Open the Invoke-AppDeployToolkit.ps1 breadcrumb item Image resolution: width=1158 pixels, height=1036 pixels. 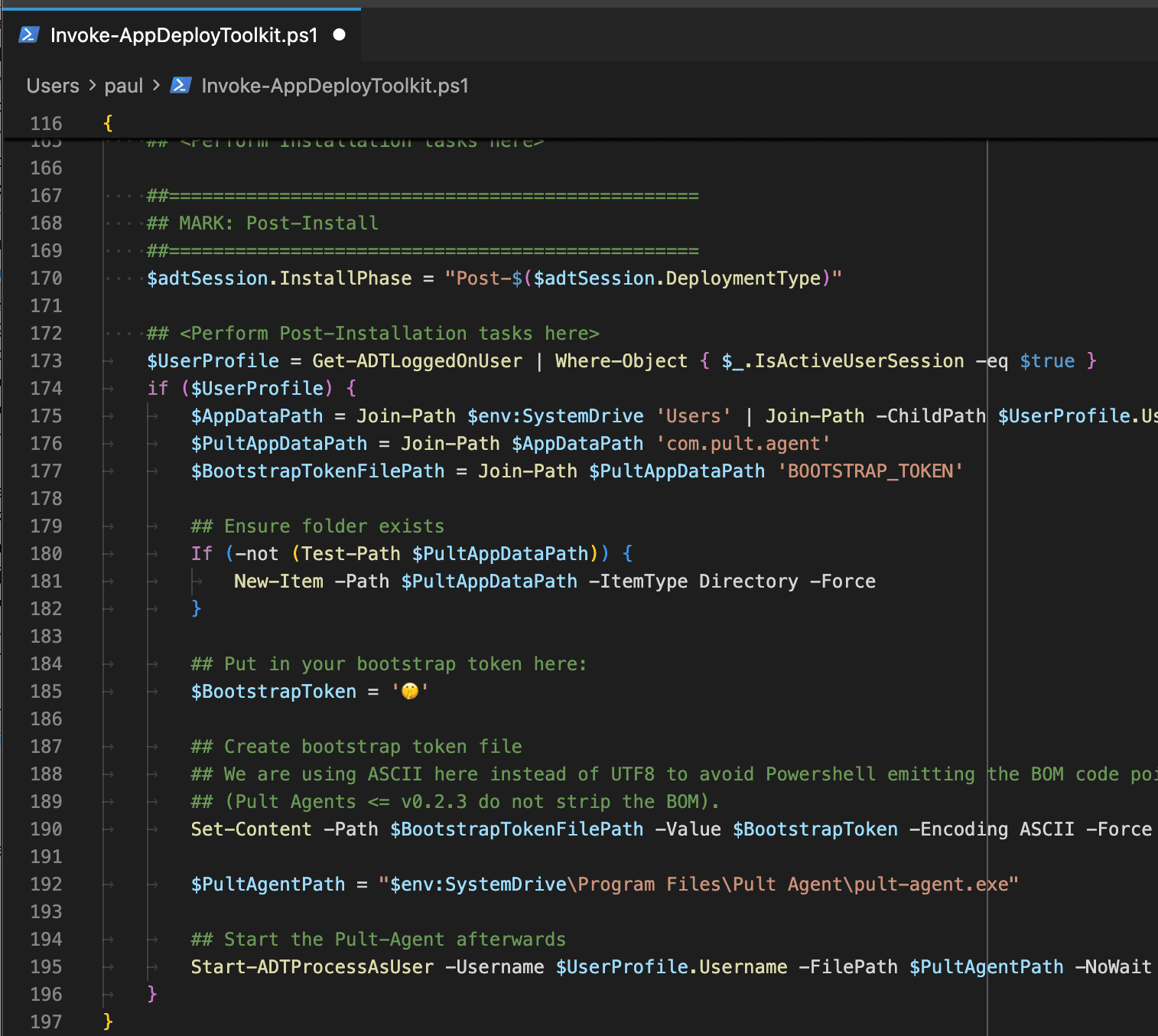[x=335, y=86]
